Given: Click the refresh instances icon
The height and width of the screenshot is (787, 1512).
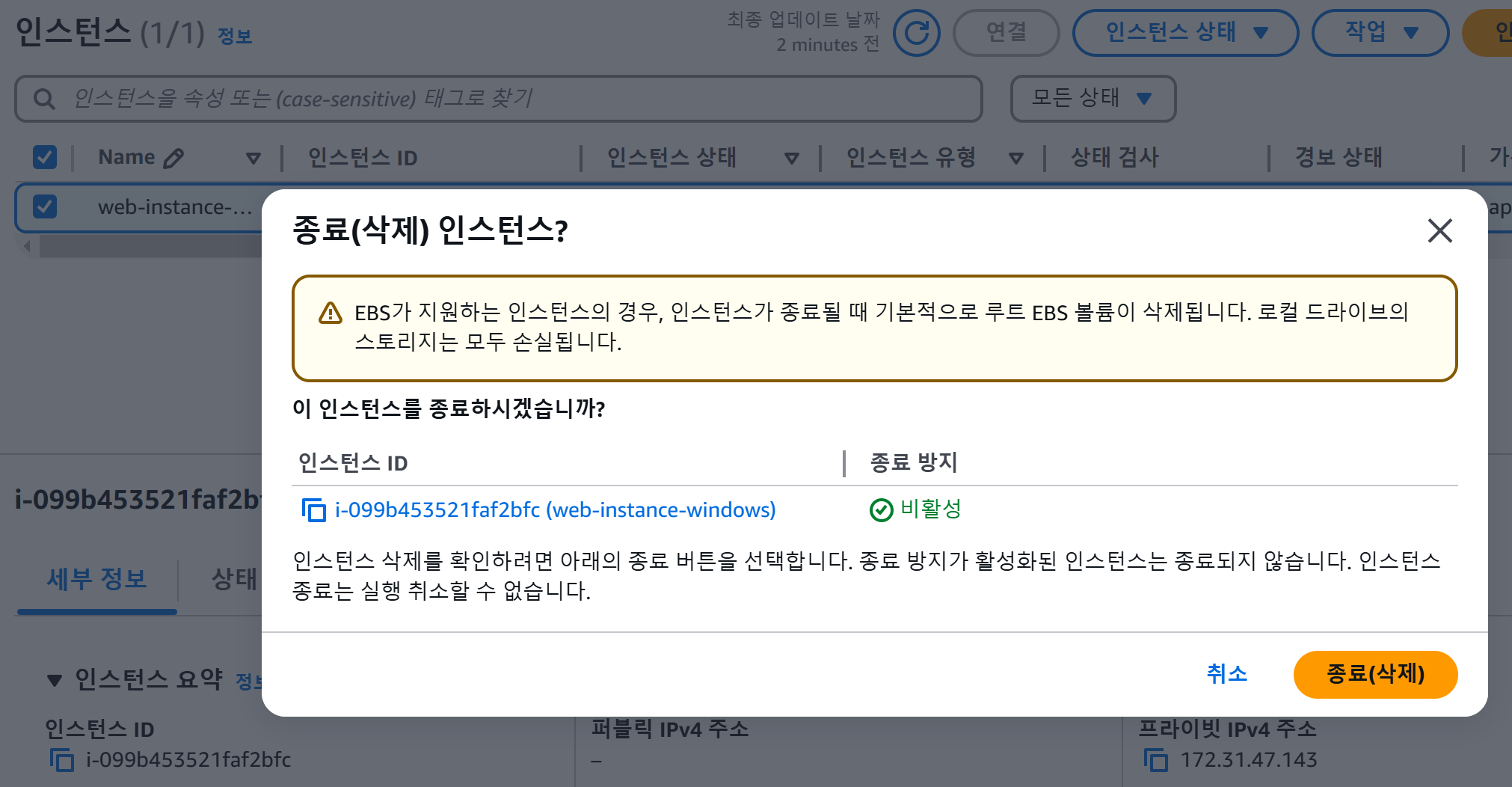Looking at the screenshot, I should [x=917, y=33].
